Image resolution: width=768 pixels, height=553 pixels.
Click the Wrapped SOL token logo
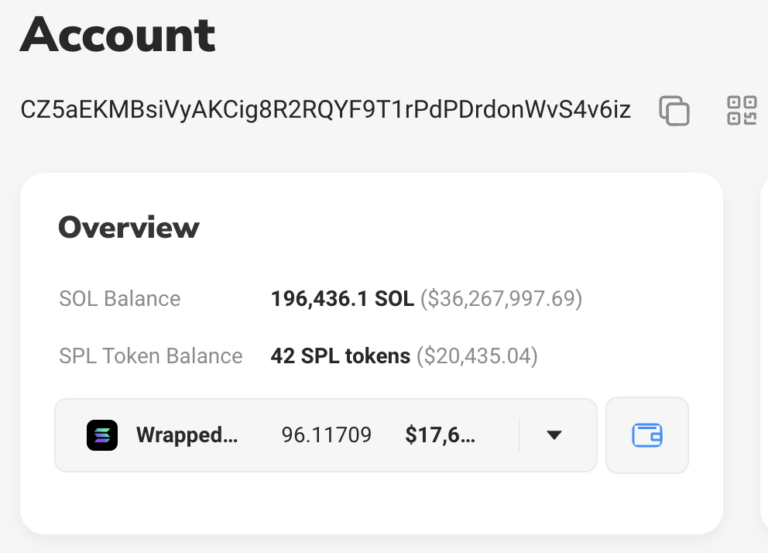click(102, 435)
